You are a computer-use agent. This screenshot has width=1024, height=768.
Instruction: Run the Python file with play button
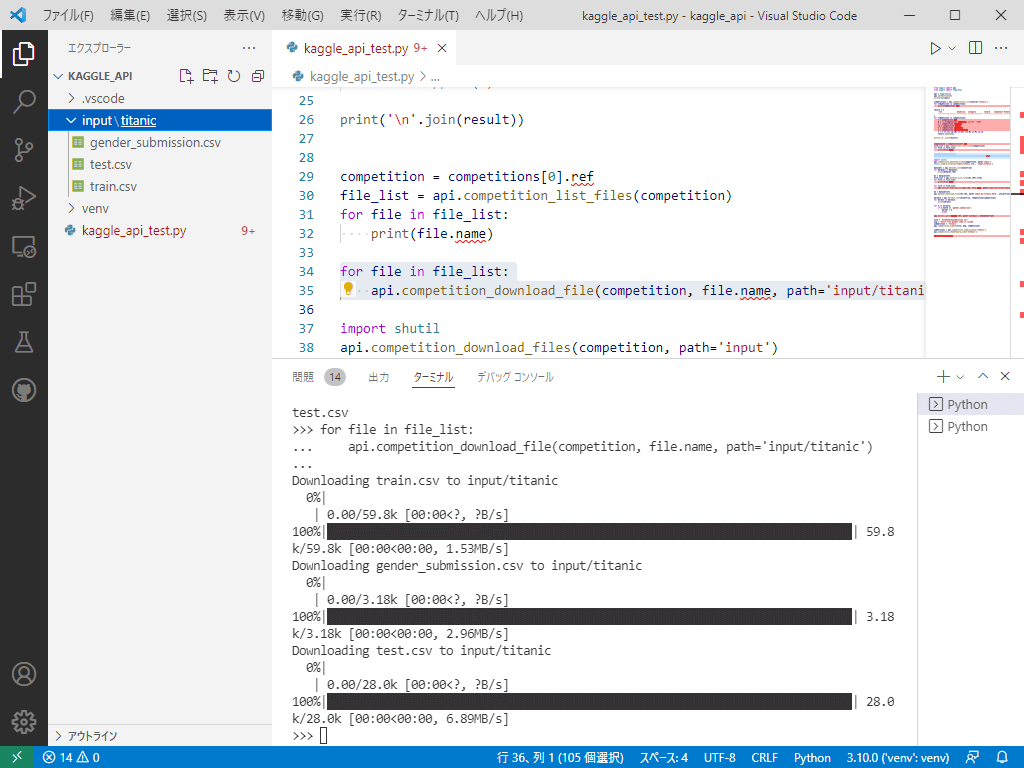pos(934,47)
